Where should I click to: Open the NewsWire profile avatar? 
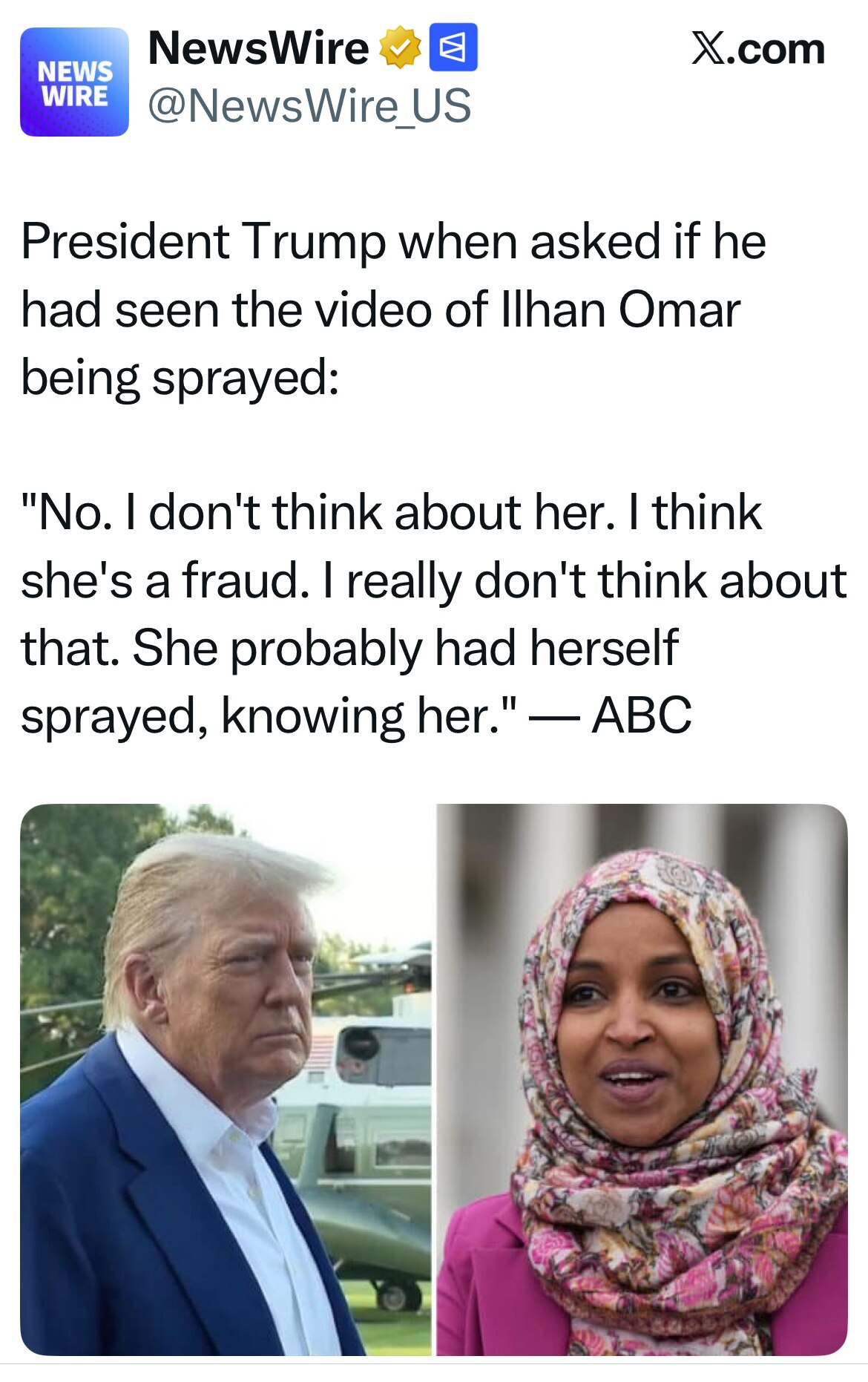(74, 82)
